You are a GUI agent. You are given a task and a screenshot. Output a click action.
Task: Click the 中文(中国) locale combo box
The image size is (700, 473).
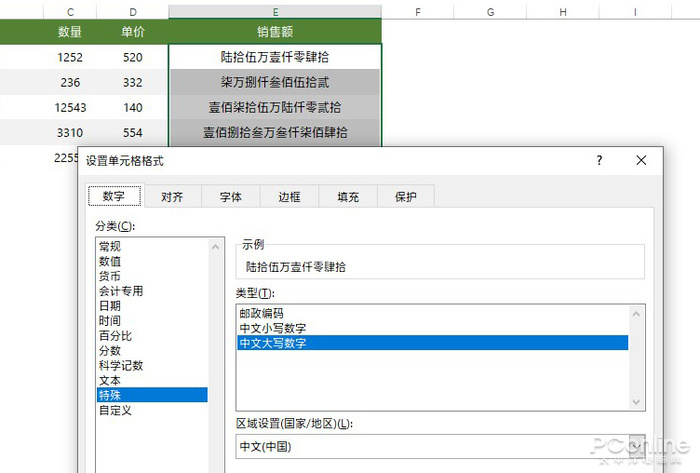440,446
